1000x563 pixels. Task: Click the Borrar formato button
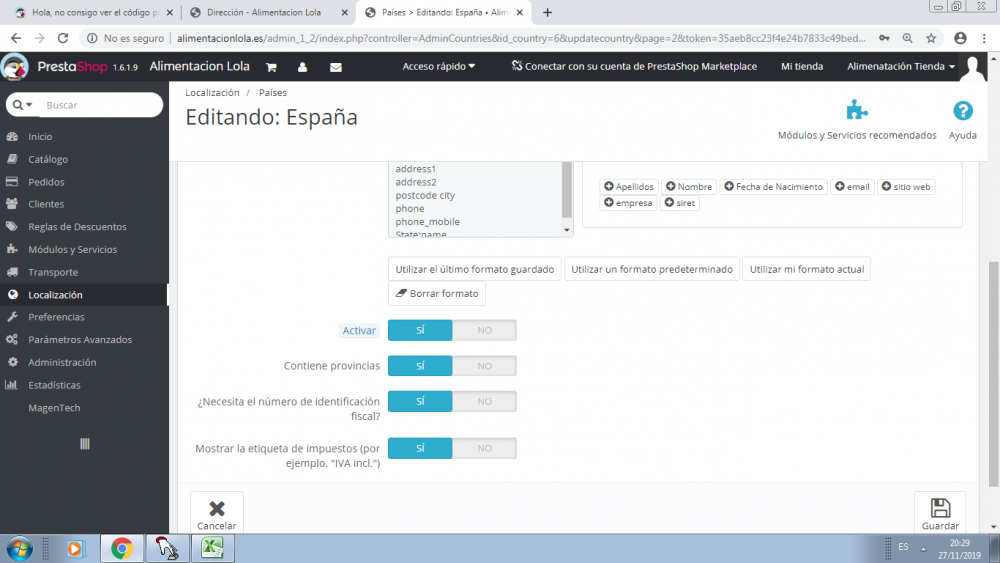437,293
